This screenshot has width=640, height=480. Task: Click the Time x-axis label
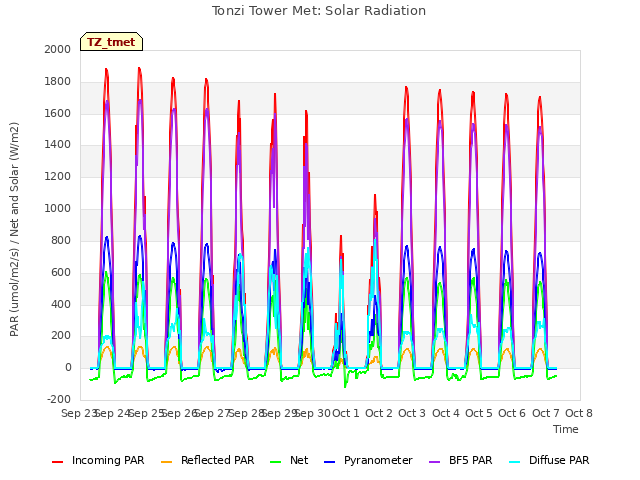566,429
